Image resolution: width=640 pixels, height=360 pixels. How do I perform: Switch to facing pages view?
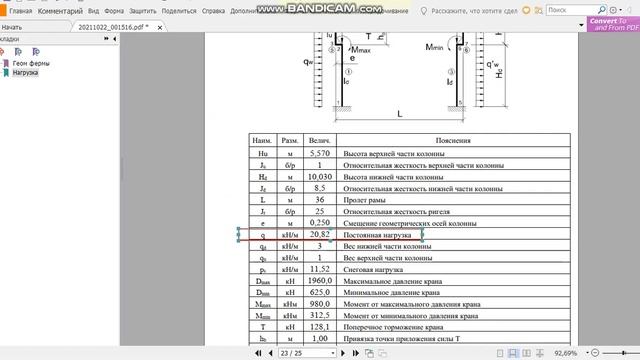point(527,353)
